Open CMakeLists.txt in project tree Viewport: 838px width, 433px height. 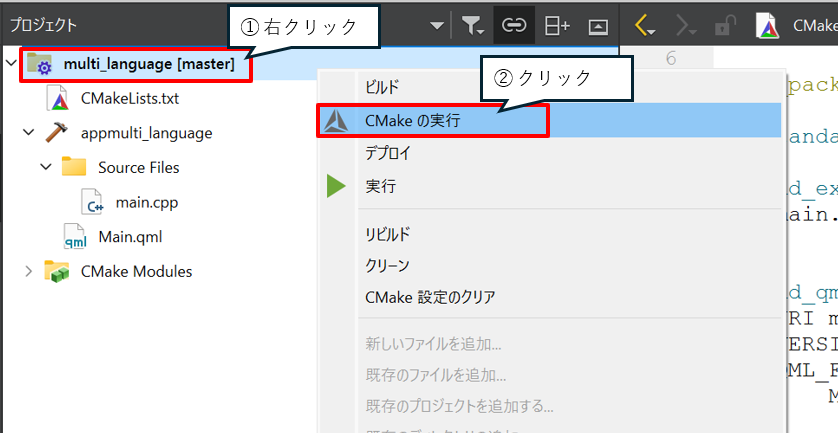[x=129, y=98]
